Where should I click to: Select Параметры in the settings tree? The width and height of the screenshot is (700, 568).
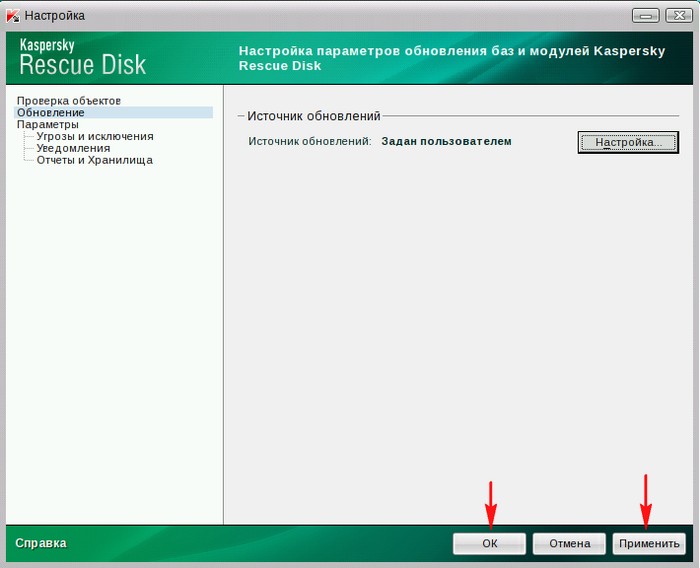tap(48, 124)
